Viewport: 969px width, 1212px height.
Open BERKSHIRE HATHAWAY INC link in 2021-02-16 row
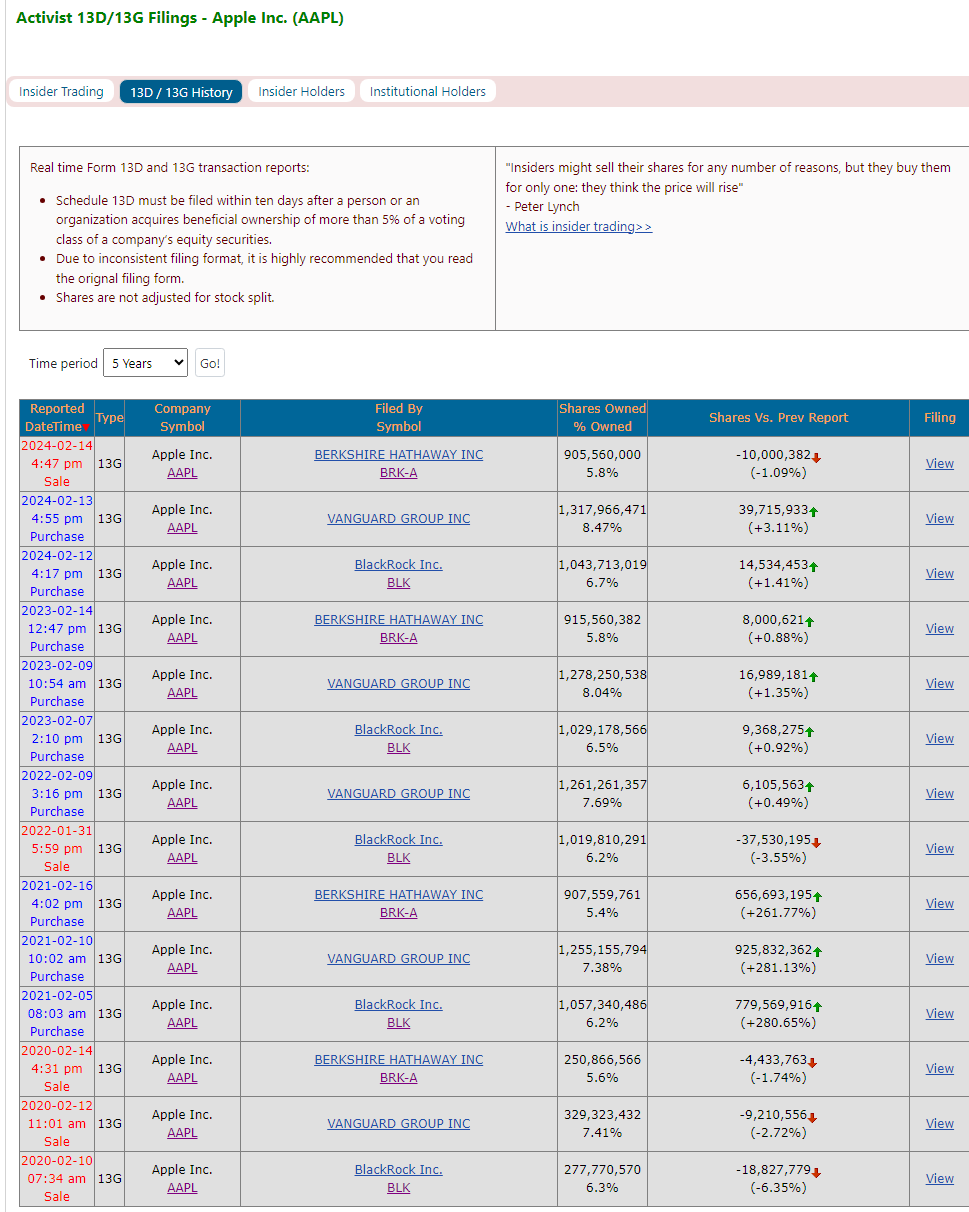(x=399, y=895)
